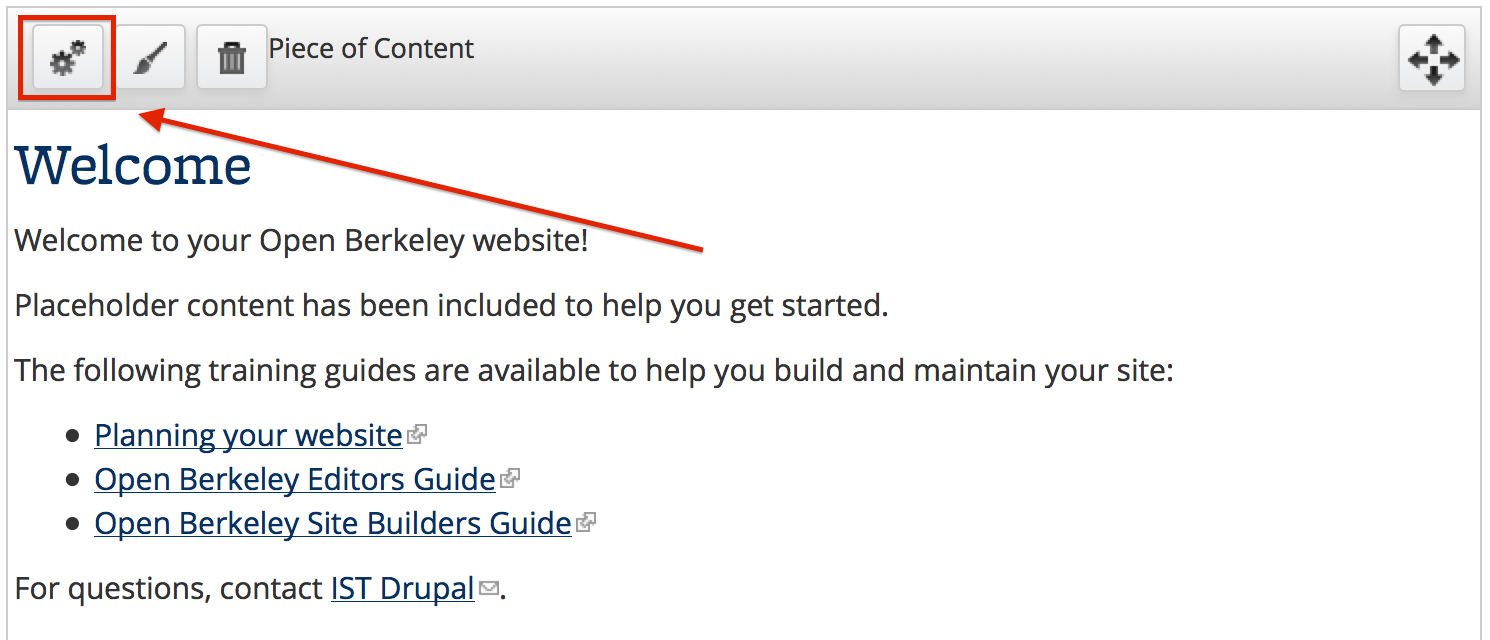Delete the pane with the trash icon
Viewport: 1490px width, 640px height.
coord(232,58)
